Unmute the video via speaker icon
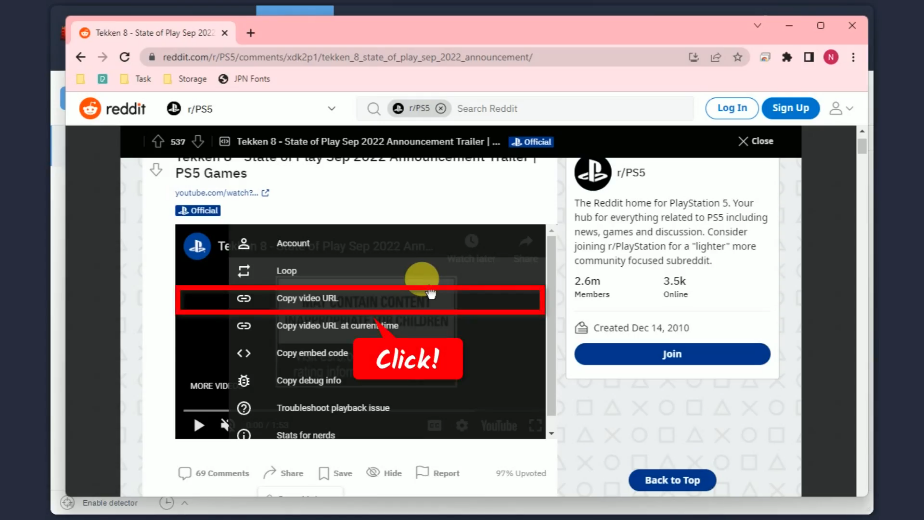Viewport: 924px width, 520px height. point(225,425)
